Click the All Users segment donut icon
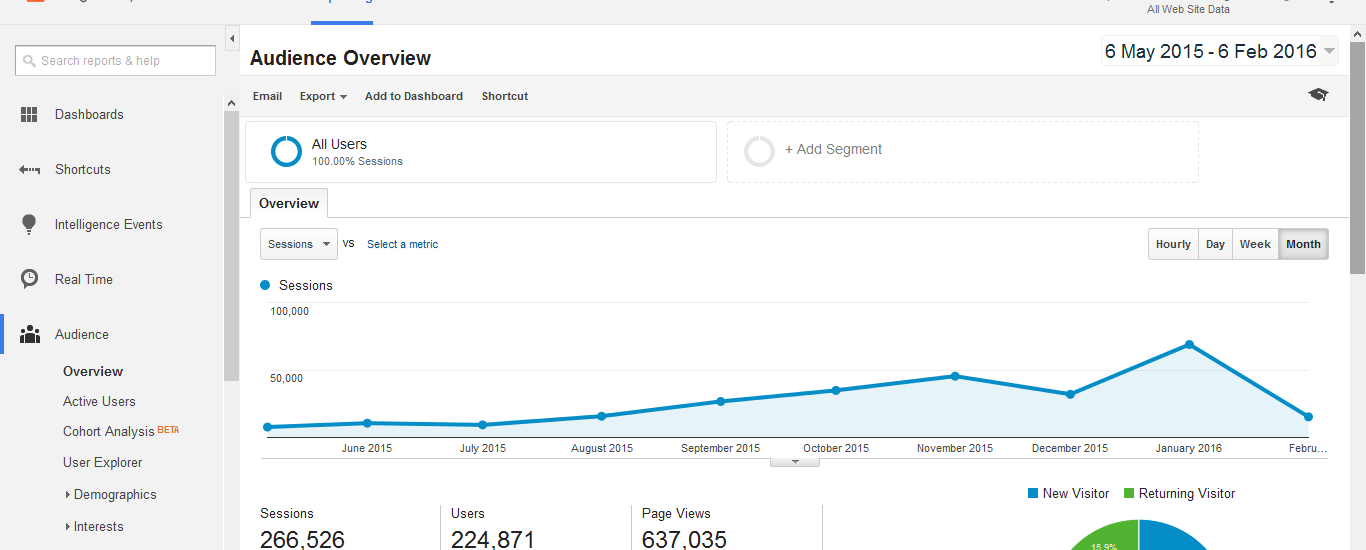Viewport: 1366px width, 550px height. (286, 151)
